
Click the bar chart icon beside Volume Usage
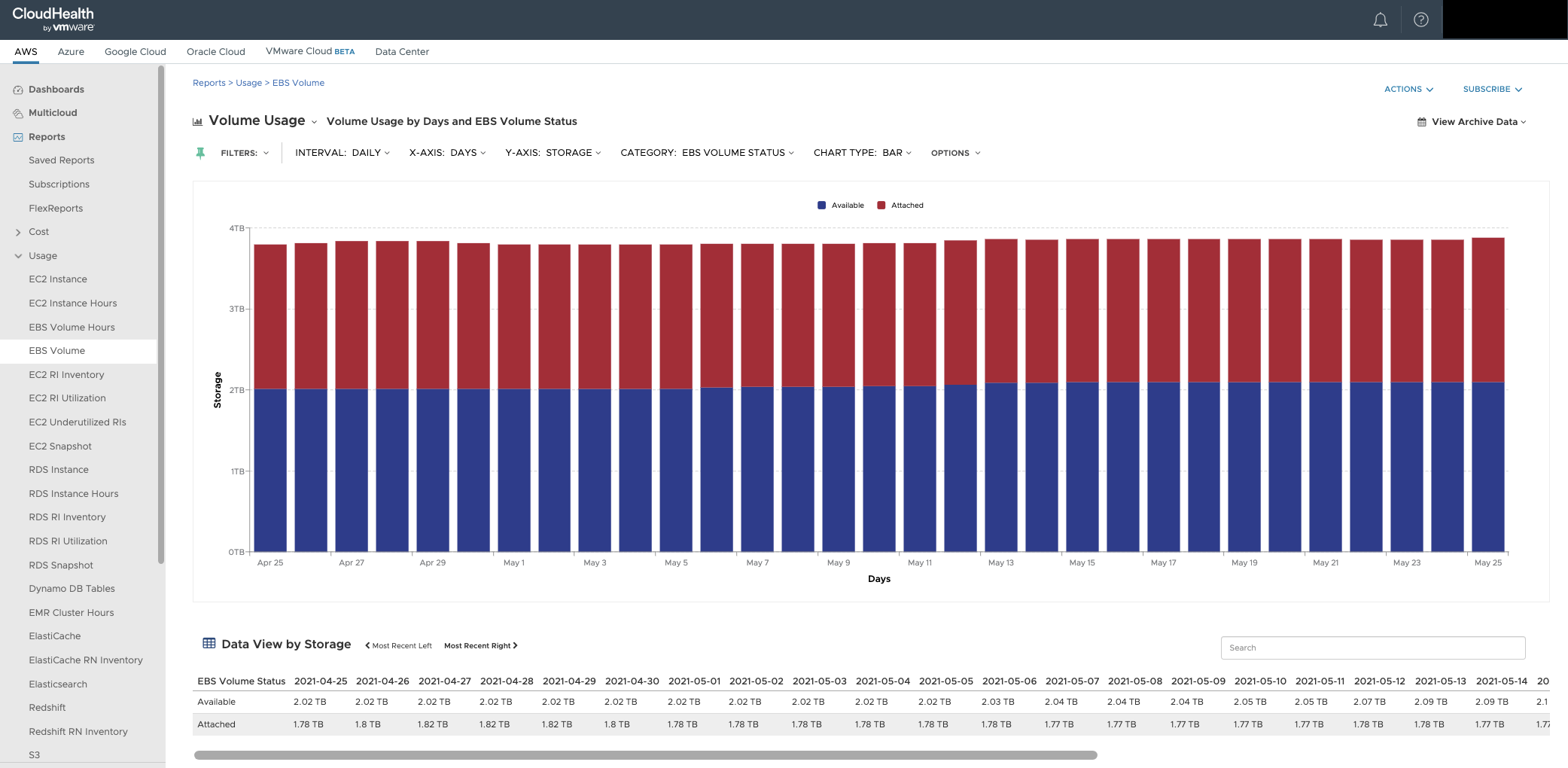click(x=198, y=121)
